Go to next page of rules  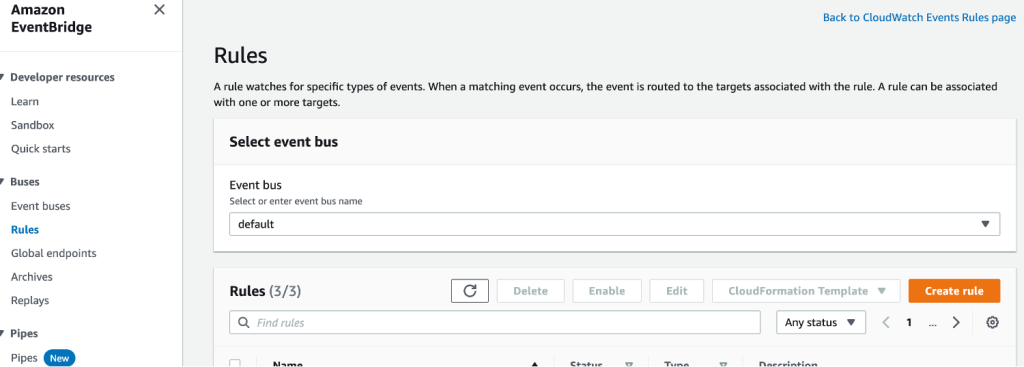point(956,322)
